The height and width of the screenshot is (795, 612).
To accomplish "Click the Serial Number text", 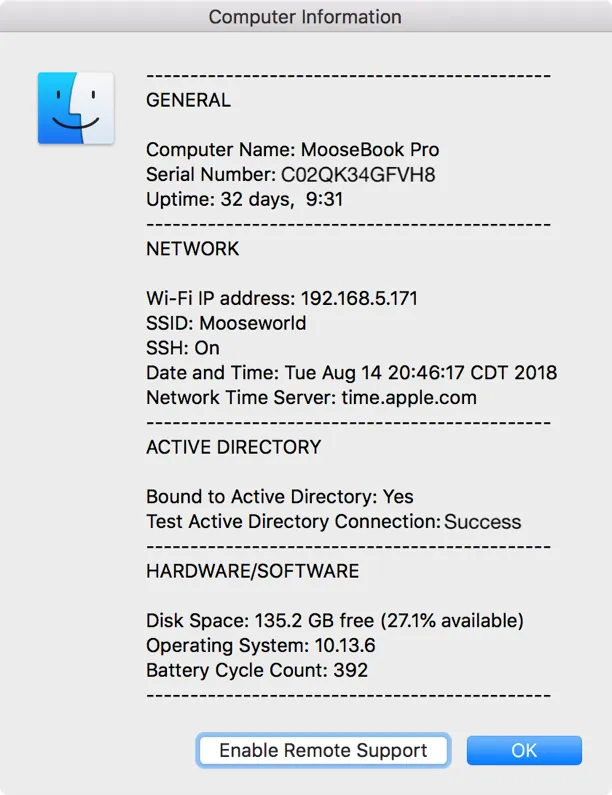I will tap(290, 175).
